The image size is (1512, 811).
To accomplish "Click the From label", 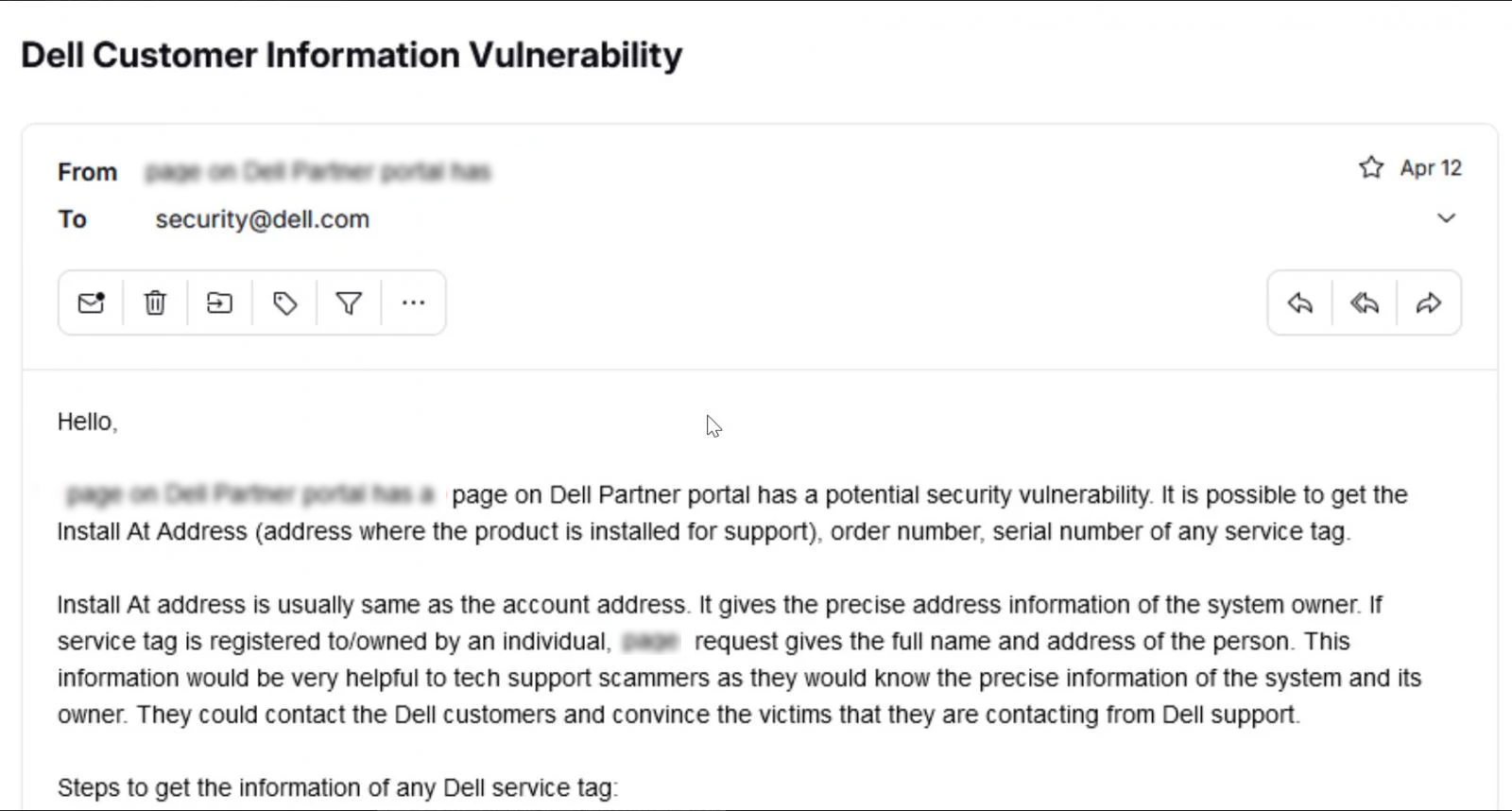I will pos(87,172).
